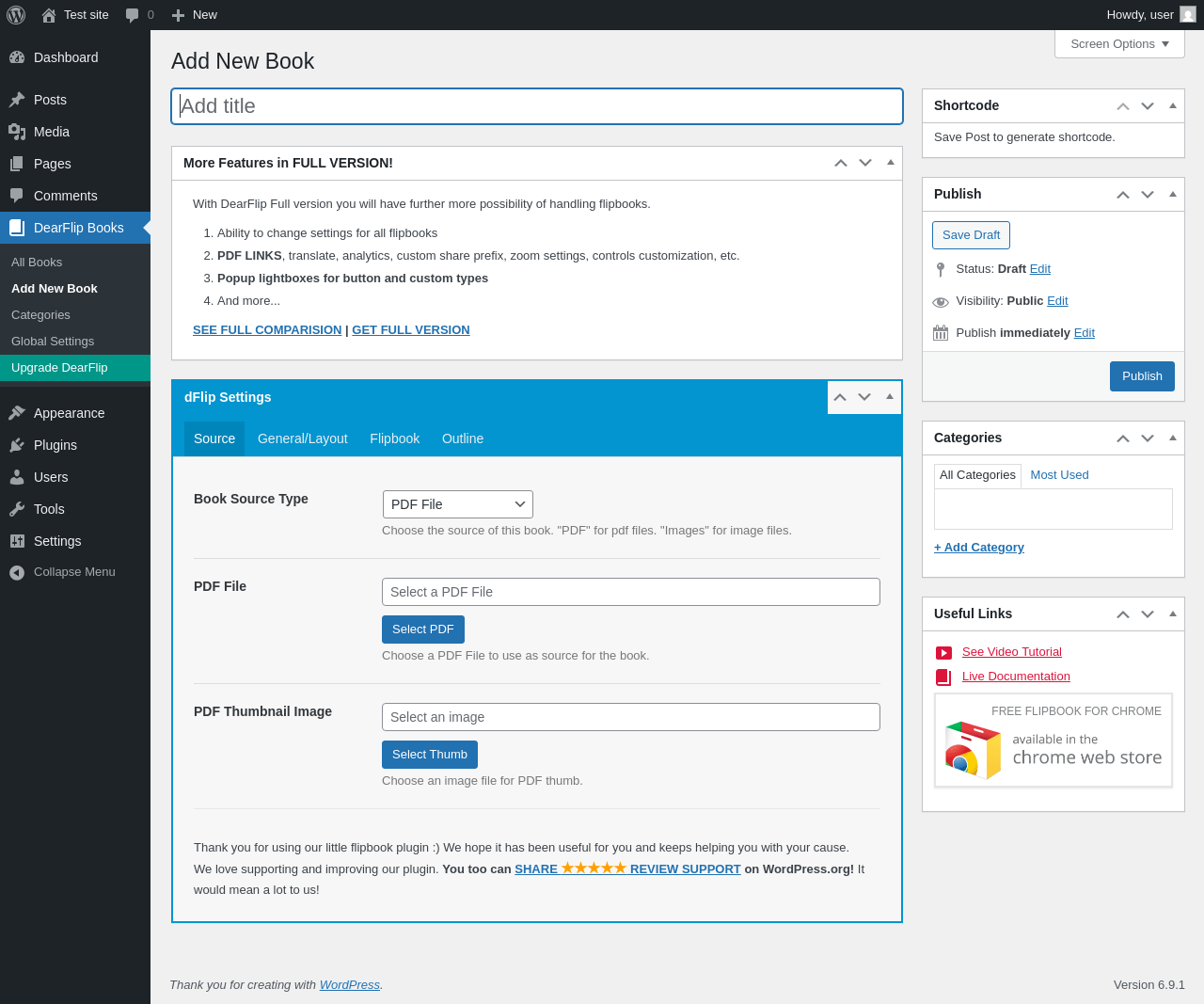Click the Tools wrench icon
Image resolution: width=1204 pixels, height=1004 pixels.
pos(17,509)
